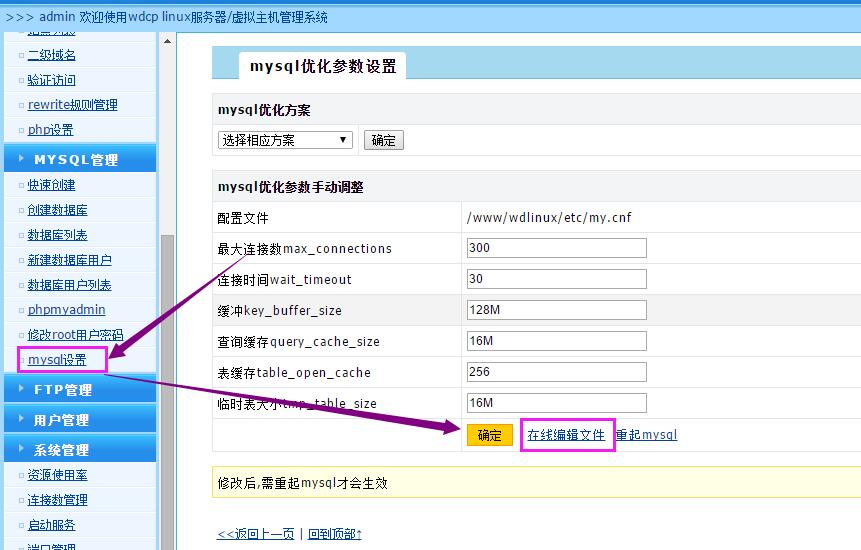861x550 pixels.
Task: Click the wait_timeout input field
Action: click(x=557, y=279)
